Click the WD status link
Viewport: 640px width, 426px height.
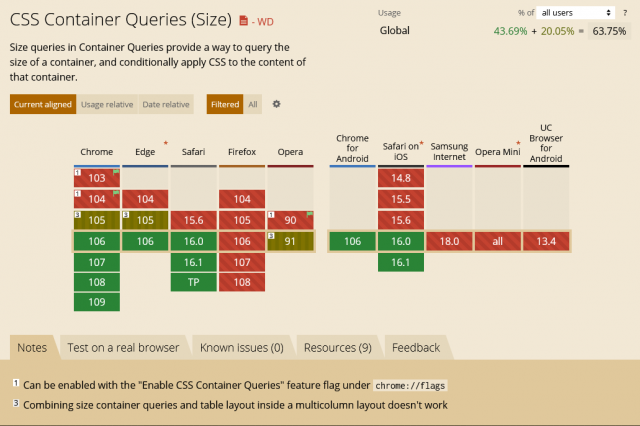click(265, 22)
